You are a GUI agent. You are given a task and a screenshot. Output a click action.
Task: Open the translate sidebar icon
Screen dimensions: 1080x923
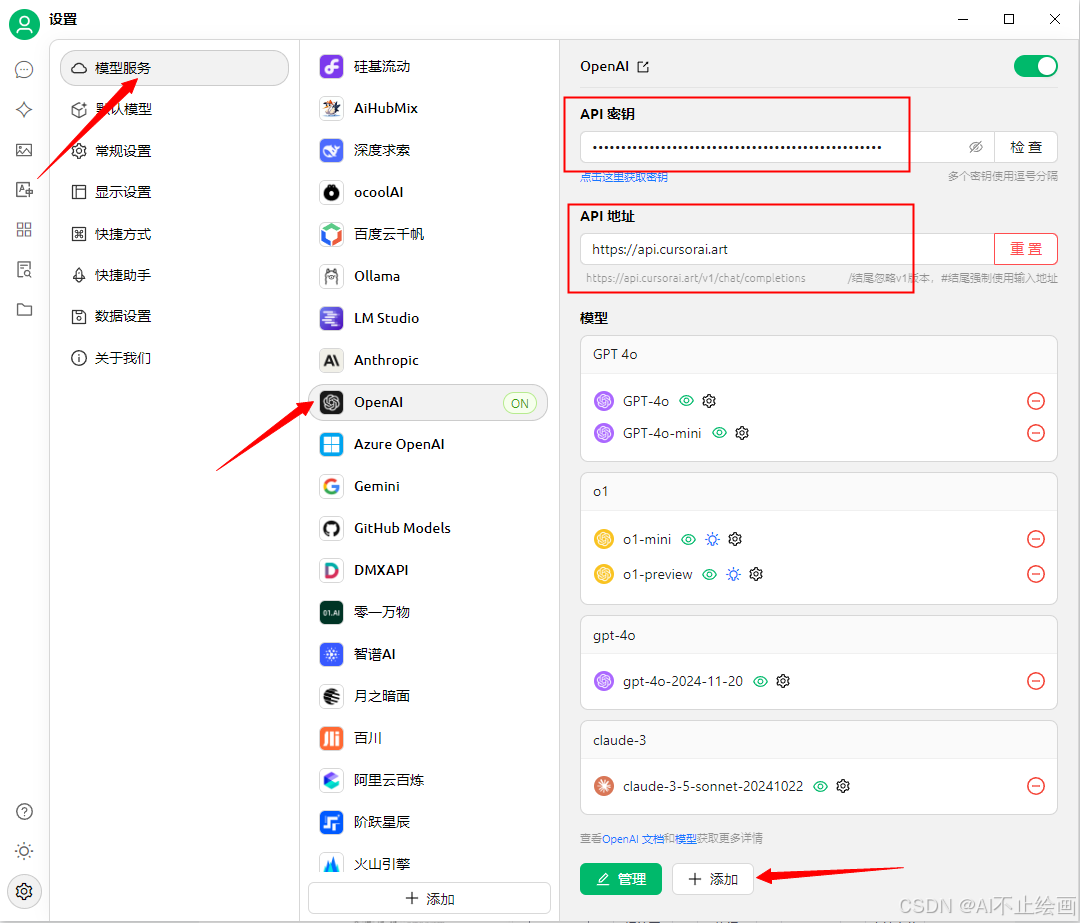tap(24, 189)
